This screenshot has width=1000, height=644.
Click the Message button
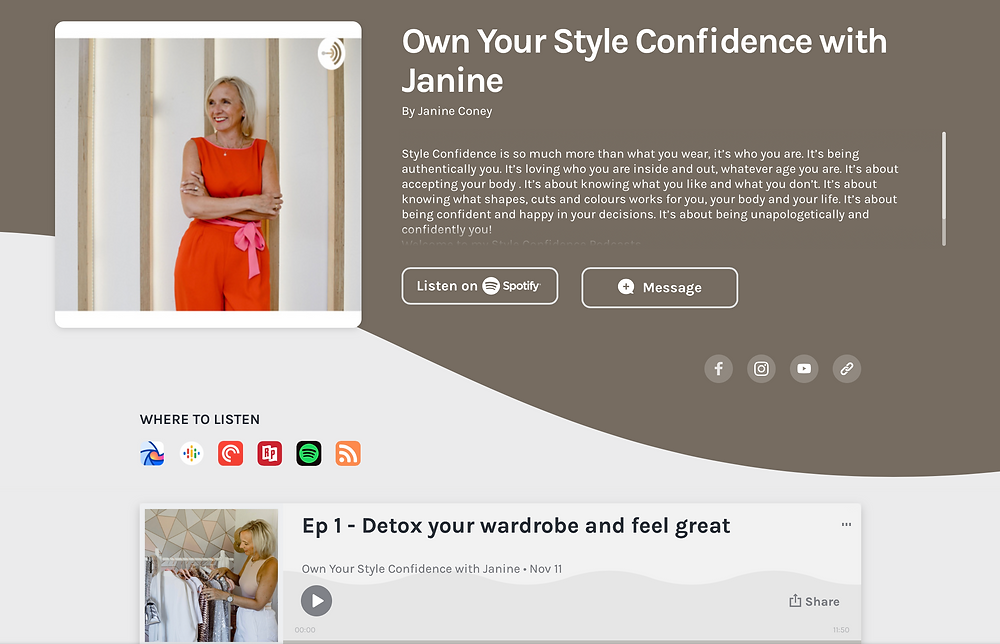point(659,288)
